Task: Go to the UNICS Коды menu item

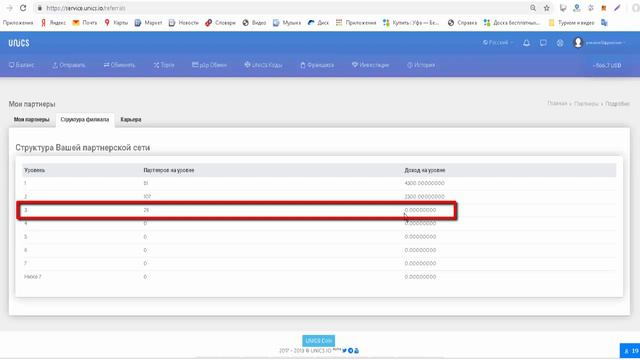Action: click(x=263, y=65)
